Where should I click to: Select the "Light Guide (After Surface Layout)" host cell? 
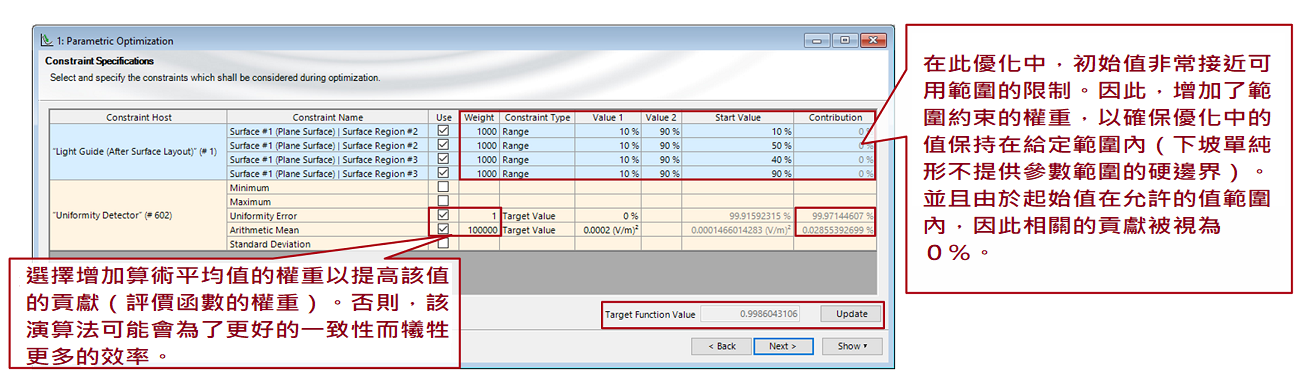click(x=139, y=152)
